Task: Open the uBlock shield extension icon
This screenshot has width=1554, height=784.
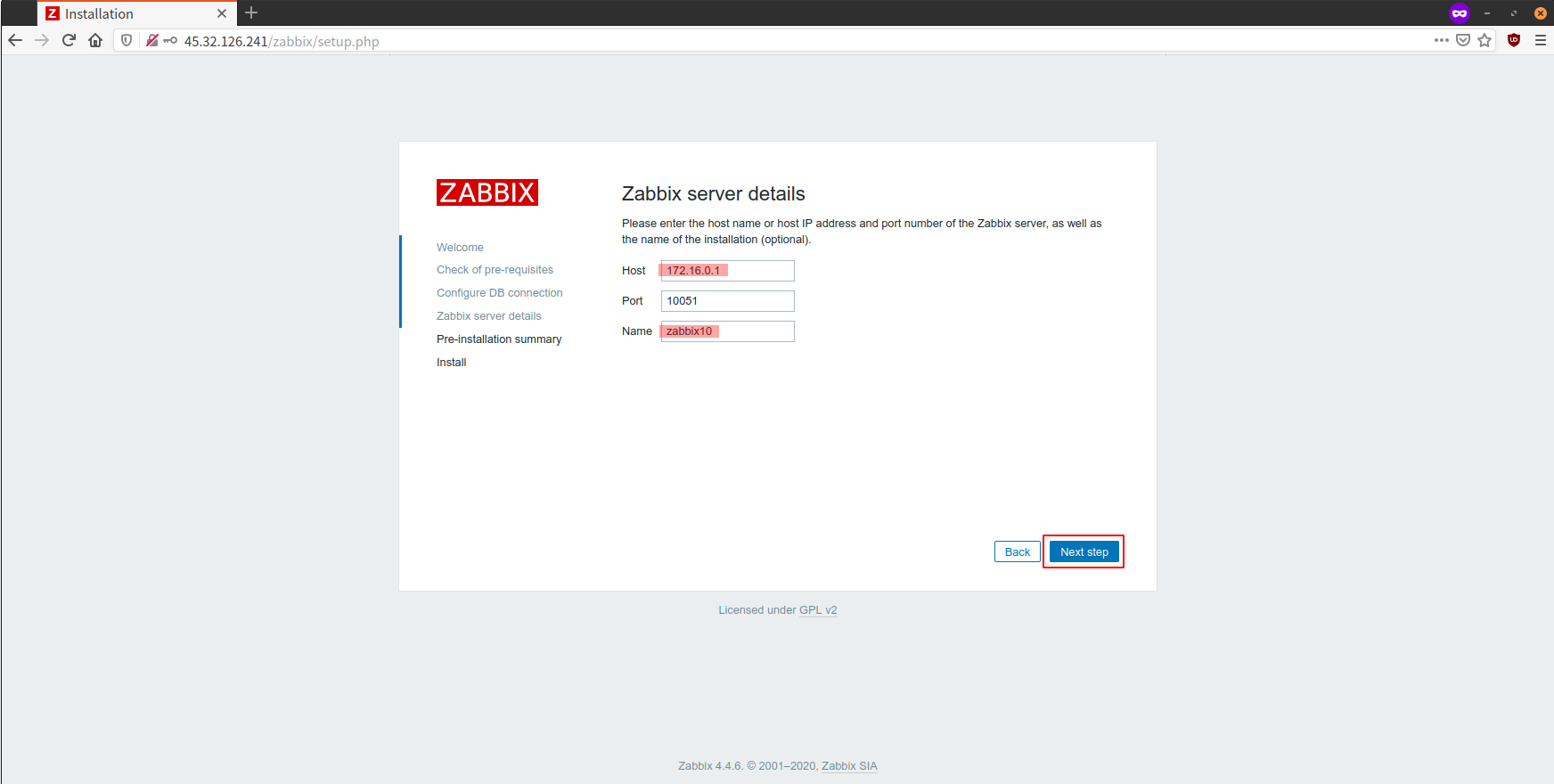Action: click(x=1514, y=40)
